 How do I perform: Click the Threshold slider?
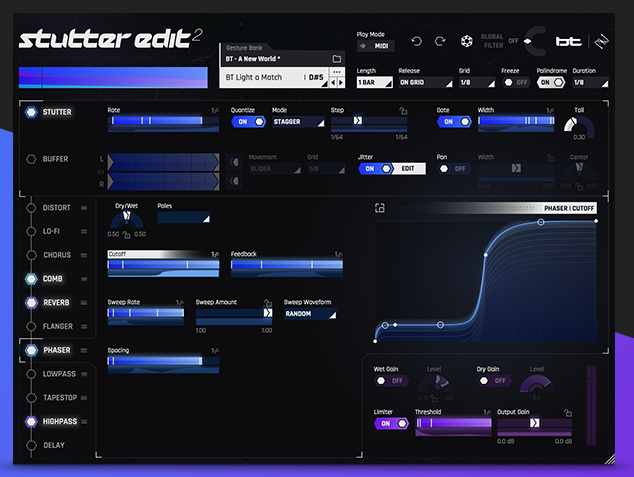click(x=453, y=423)
